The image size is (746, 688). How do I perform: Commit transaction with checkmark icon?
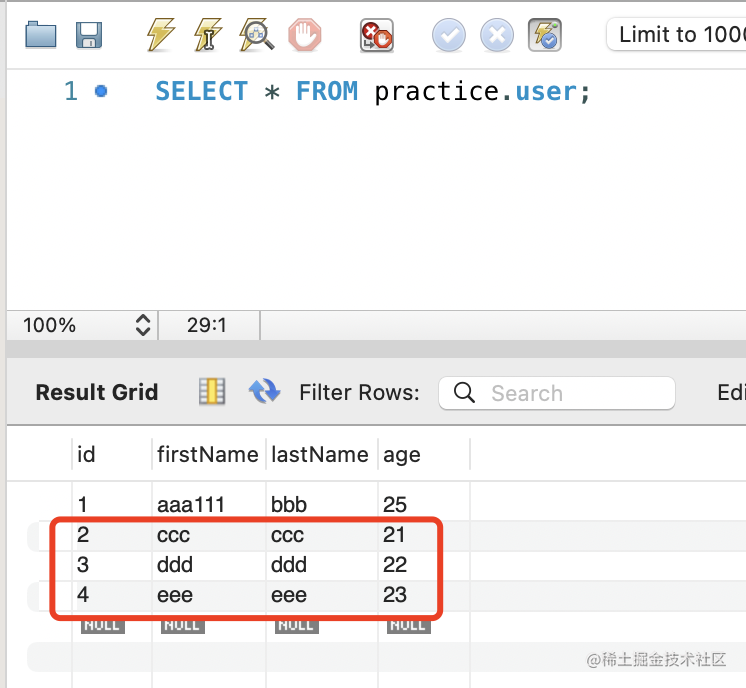[449, 36]
